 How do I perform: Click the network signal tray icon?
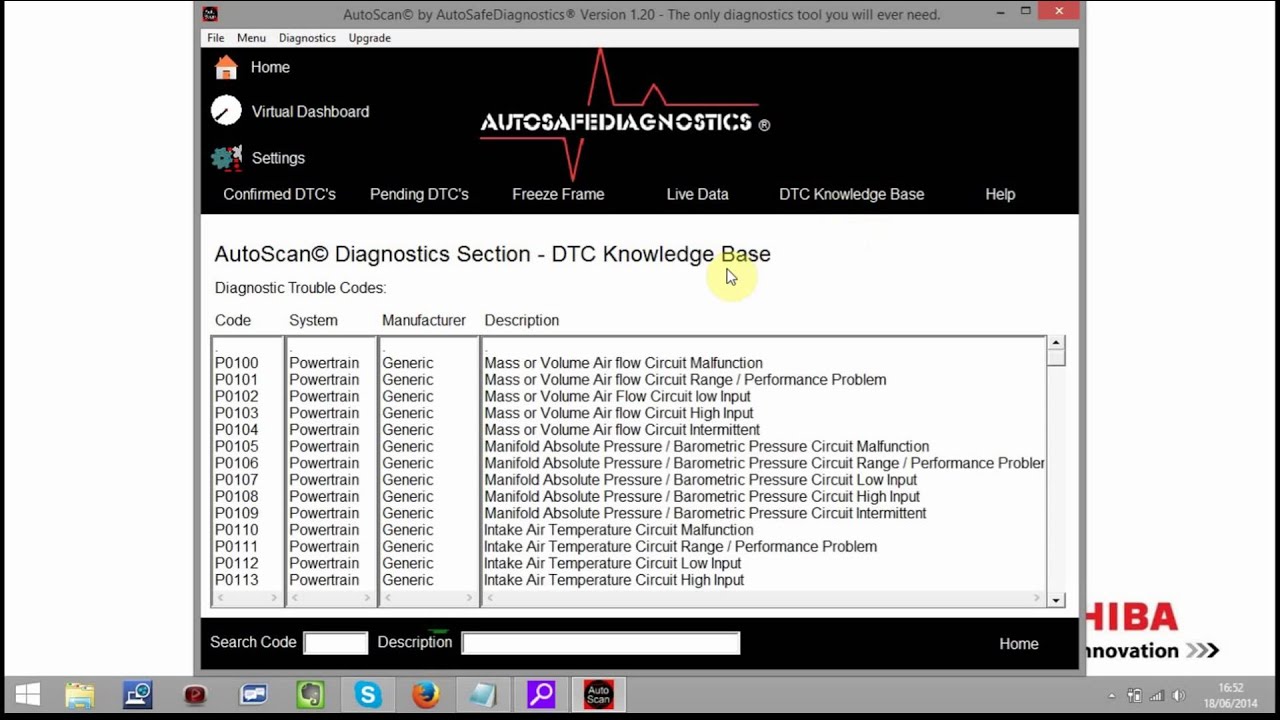pyautogui.click(x=1157, y=696)
